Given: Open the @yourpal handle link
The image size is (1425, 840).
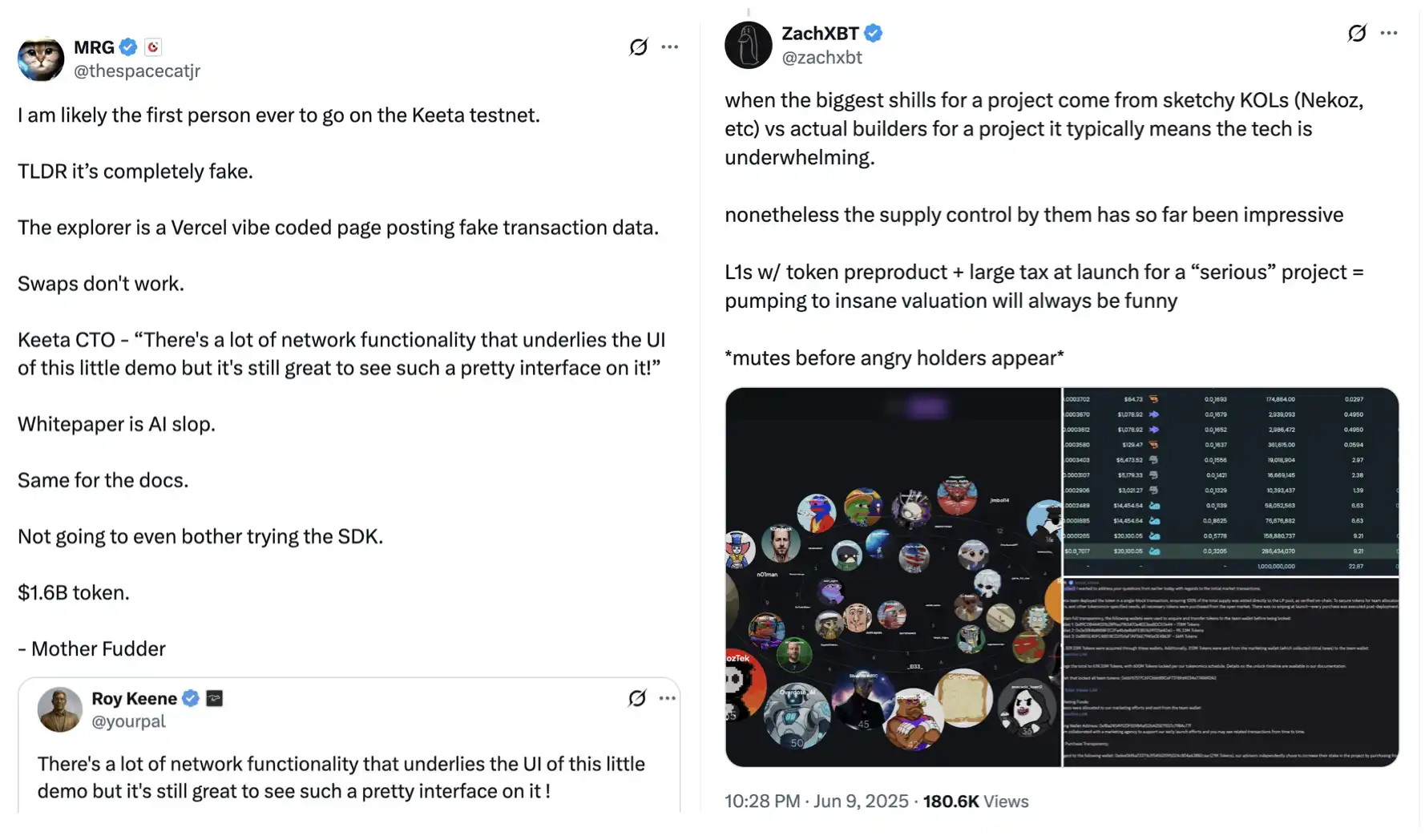Looking at the screenshot, I should click(128, 721).
